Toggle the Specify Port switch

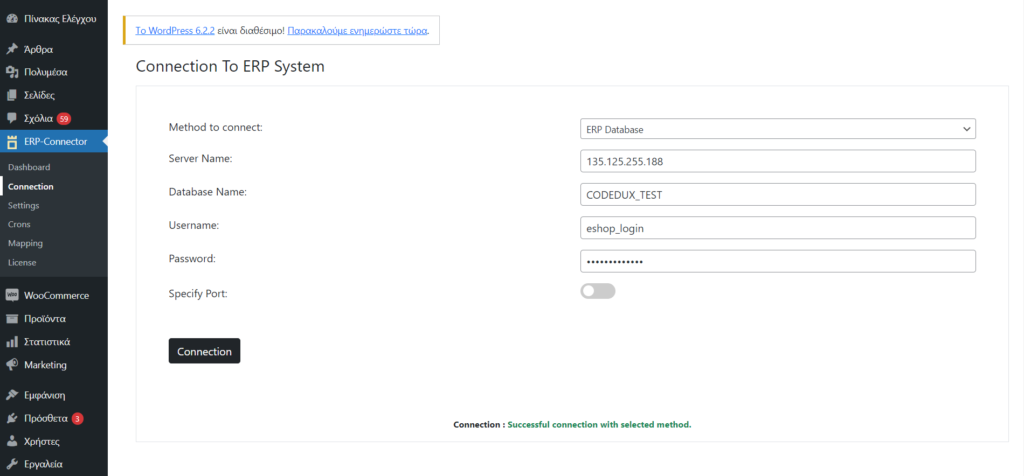598,291
